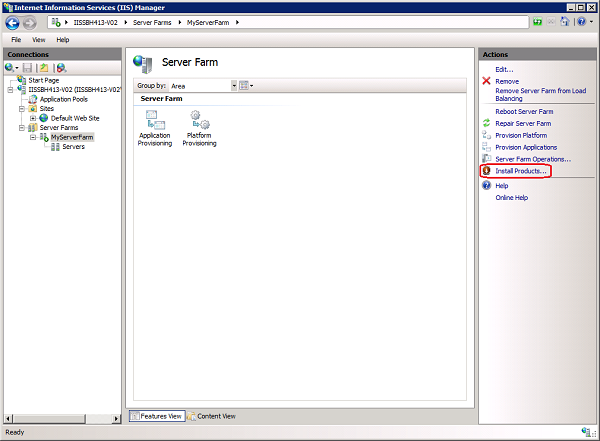Click the Edit... action link
The image size is (600, 441).
pyautogui.click(x=504, y=69)
